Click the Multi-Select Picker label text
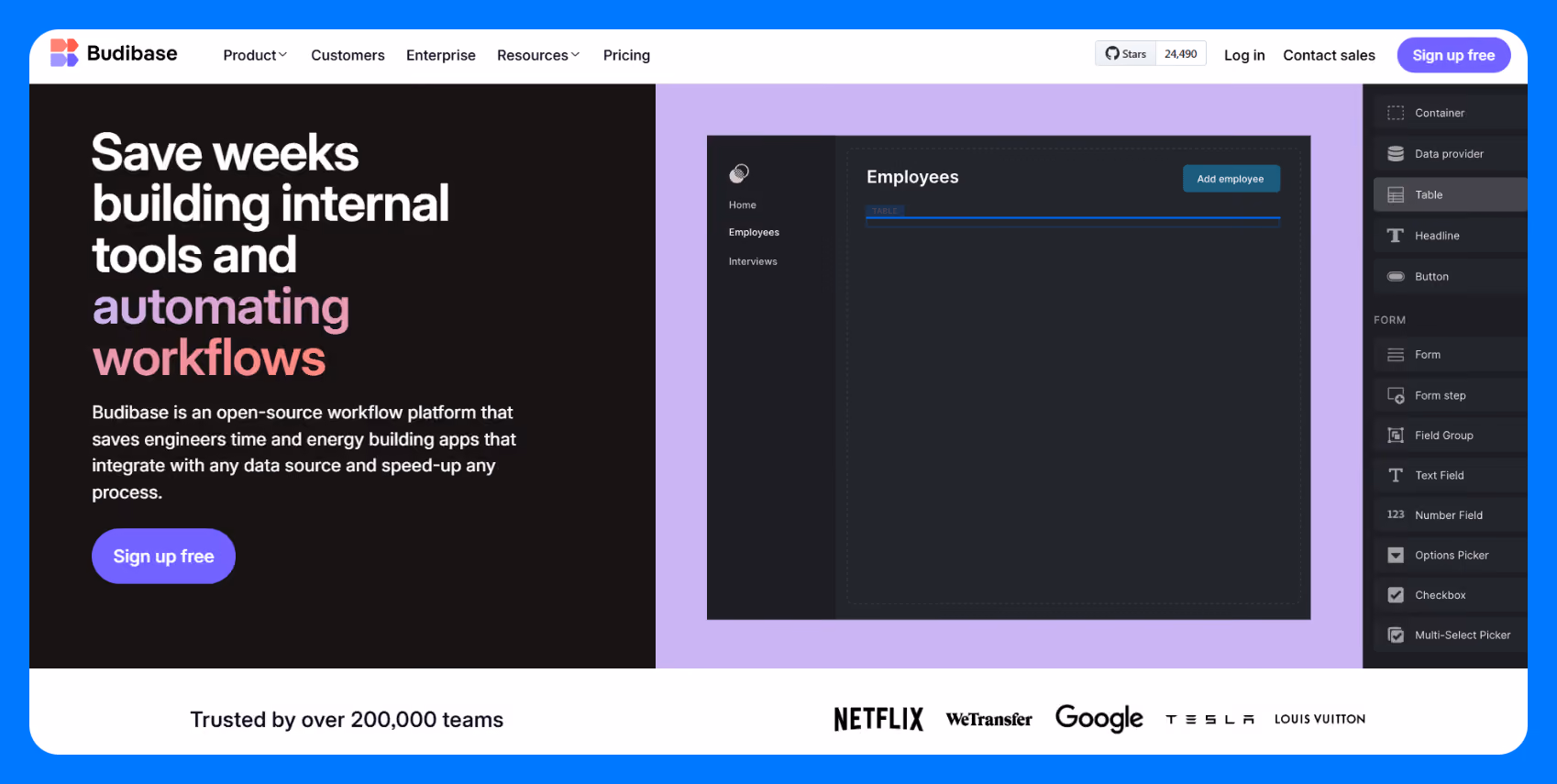Image resolution: width=1557 pixels, height=784 pixels. (x=1463, y=635)
